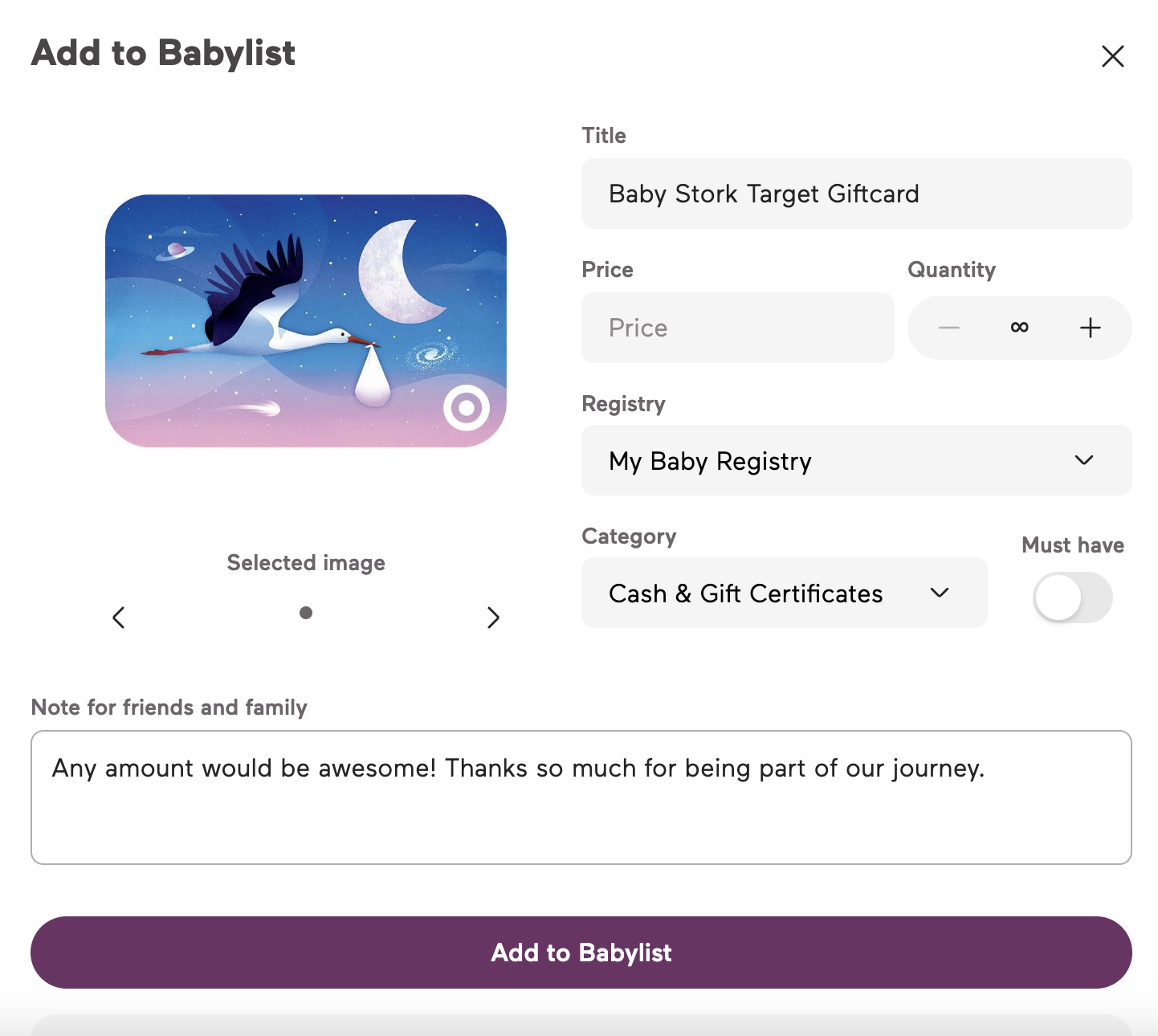1158x1036 pixels.
Task: Increase quantity with the plus icon
Action: coord(1090,328)
